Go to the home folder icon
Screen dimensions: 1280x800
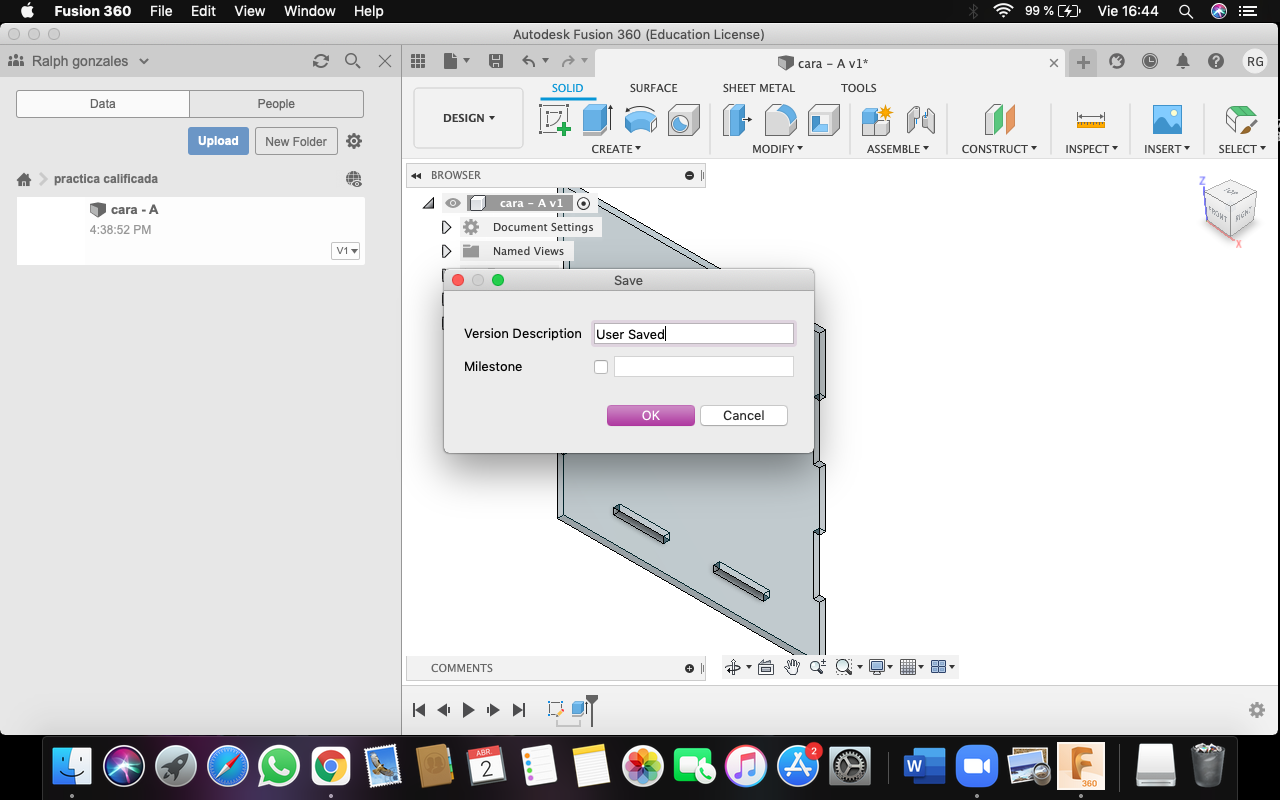click(24, 179)
